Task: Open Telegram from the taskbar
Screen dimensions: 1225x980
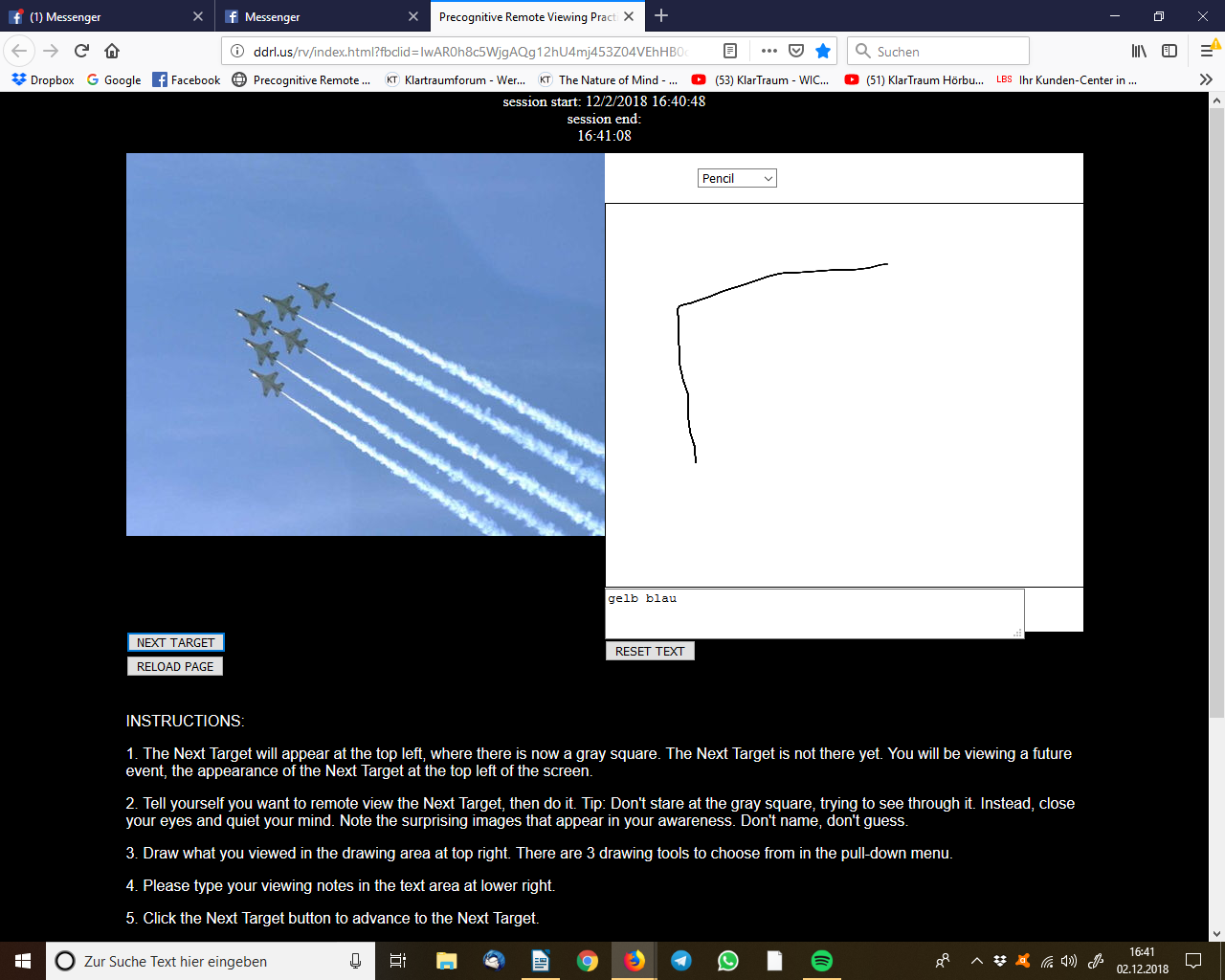Action: [681, 961]
